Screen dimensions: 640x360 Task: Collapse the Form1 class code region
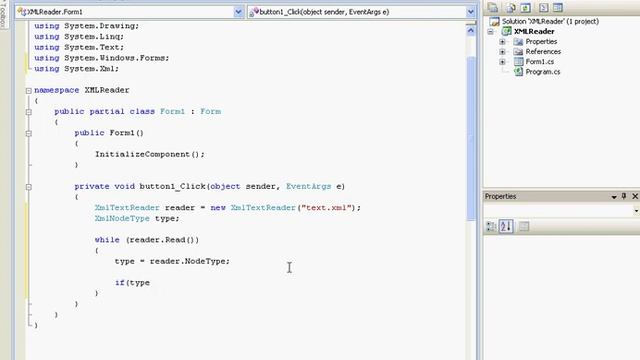pyautogui.click(x=29, y=112)
